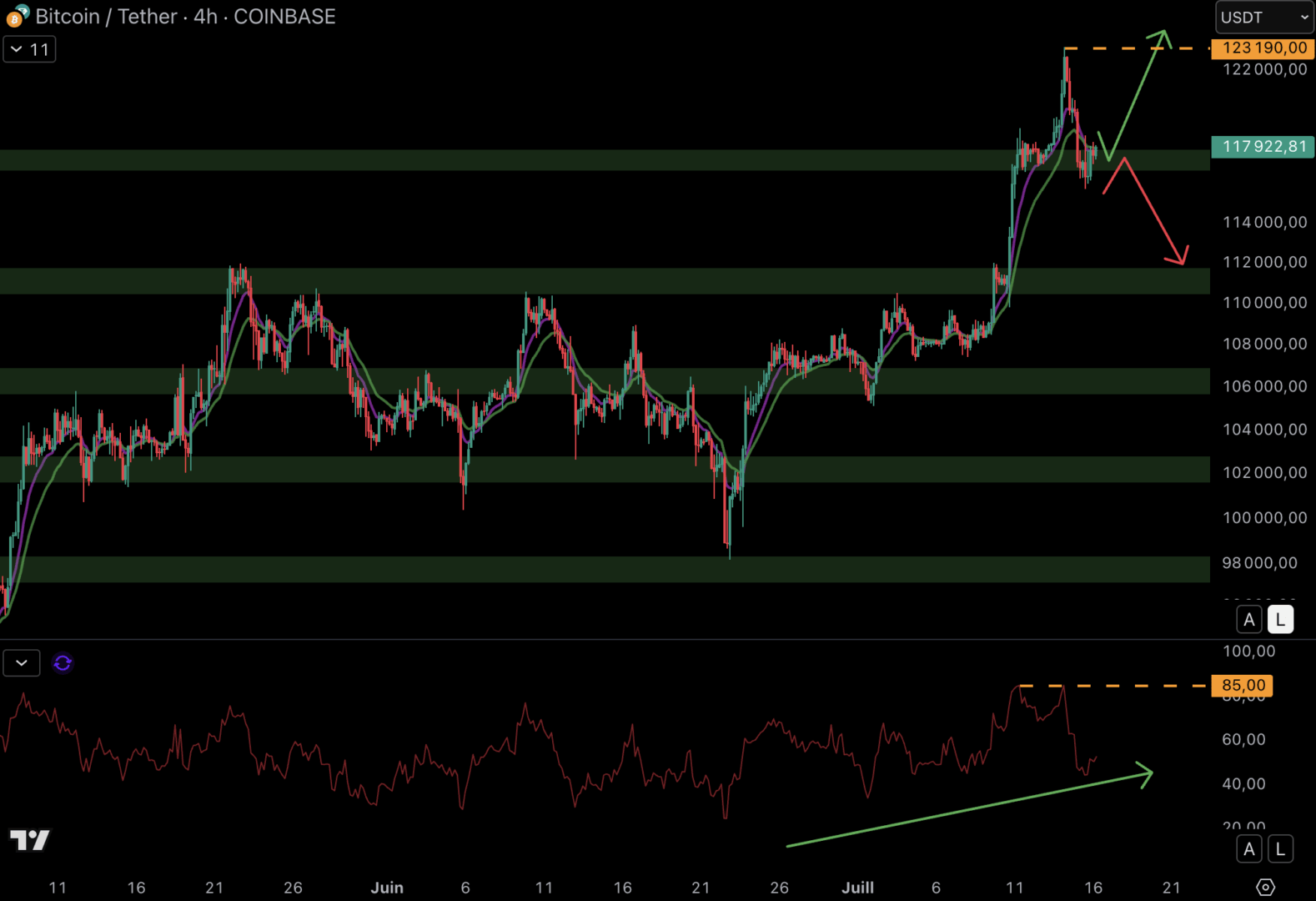Open chart settings gear in bottom-right corner
The height and width of the screenshot is (901, 1316).
pos(1265,887)
